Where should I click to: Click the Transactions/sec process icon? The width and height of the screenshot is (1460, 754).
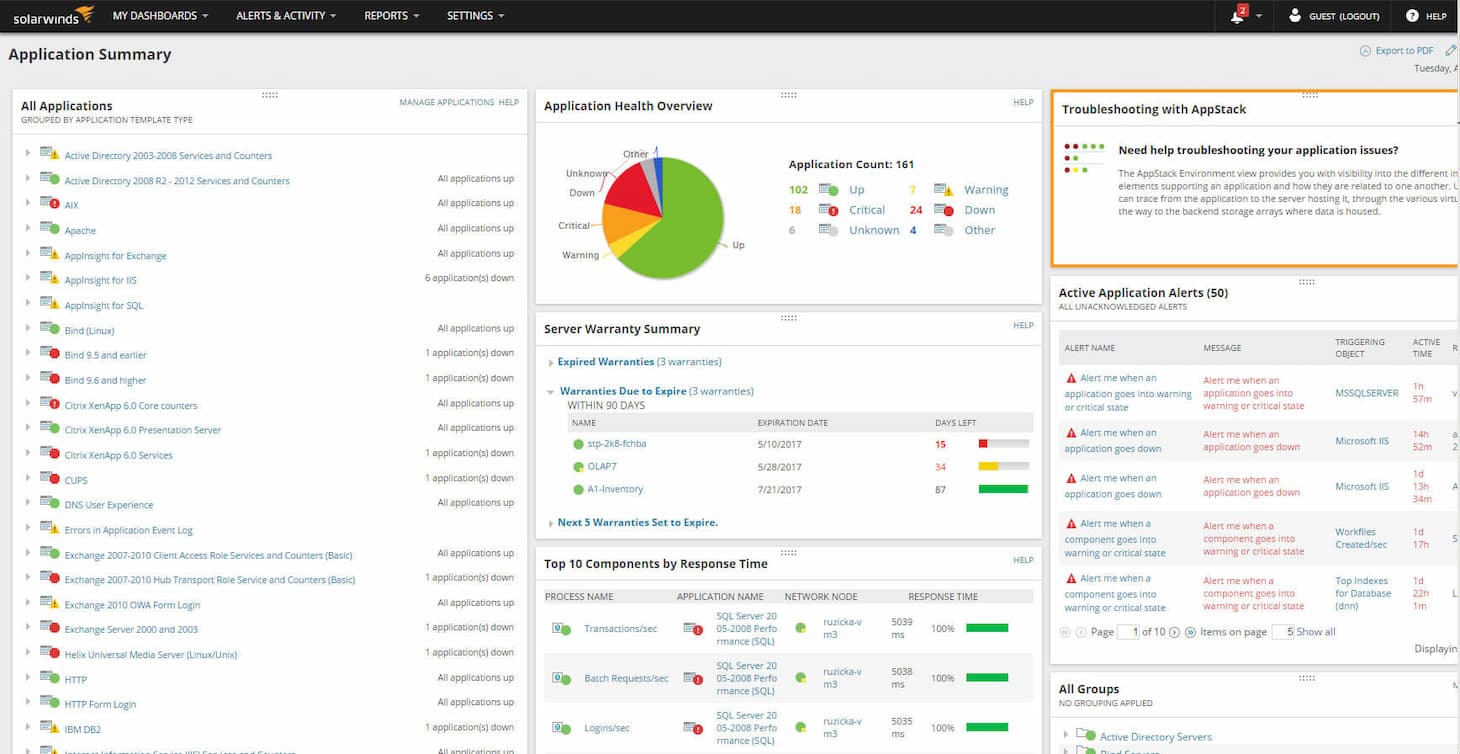coord(561,628)
